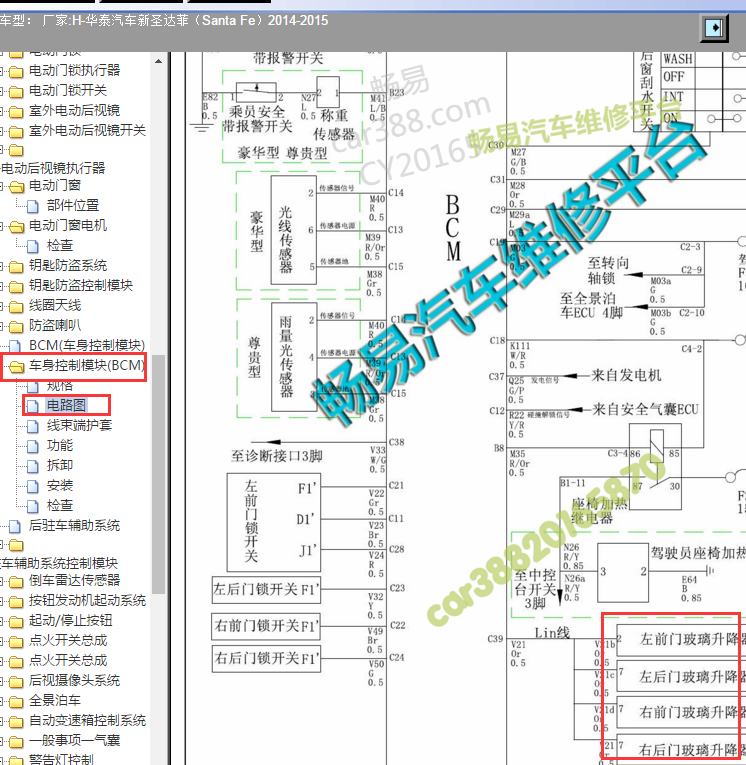The height and width of the screenshot is (765, 746).
Task: Click the 安装 document icon
Action: [x=33, y=486]
